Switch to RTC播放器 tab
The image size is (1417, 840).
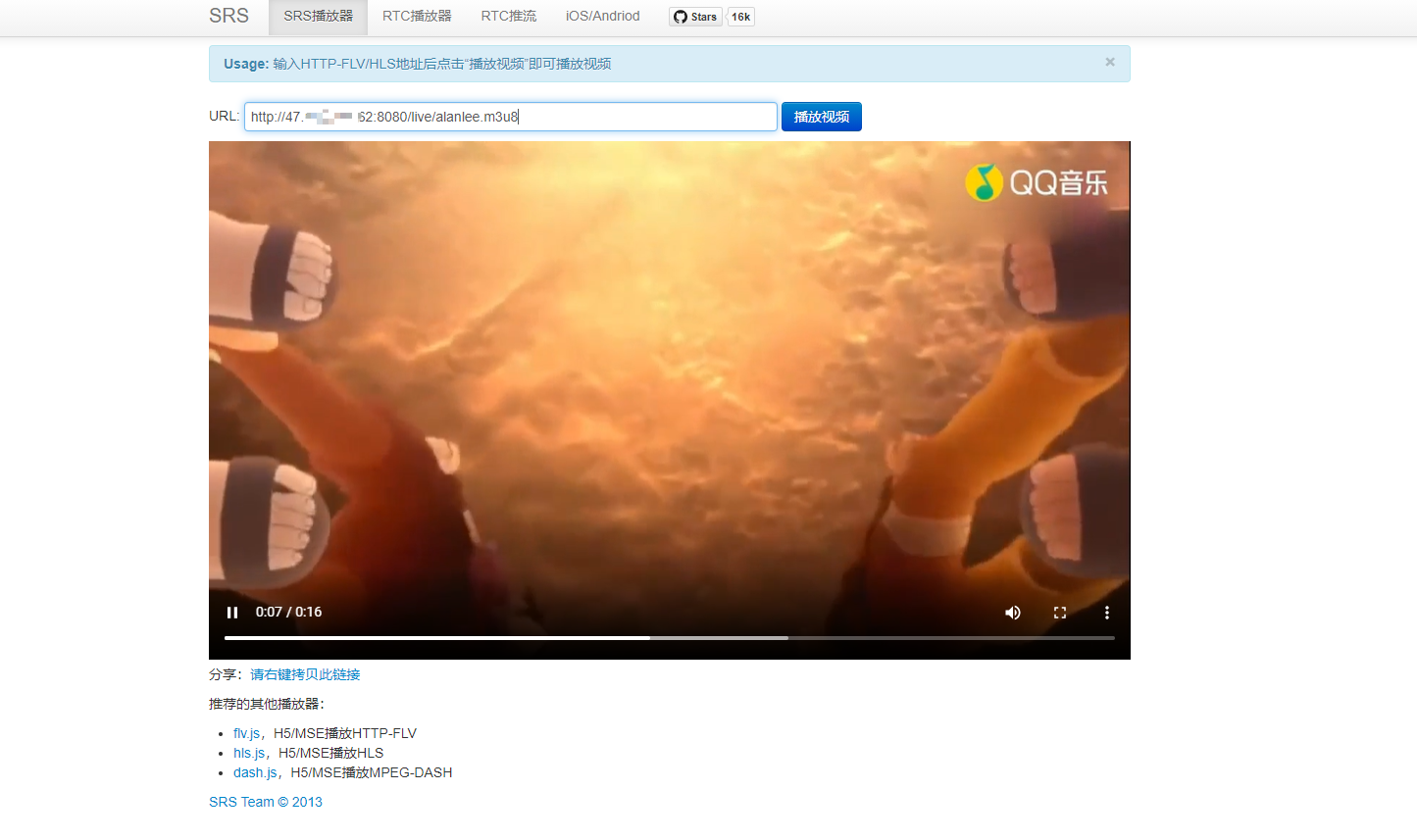pyautogui.click(x=417, y=17)
